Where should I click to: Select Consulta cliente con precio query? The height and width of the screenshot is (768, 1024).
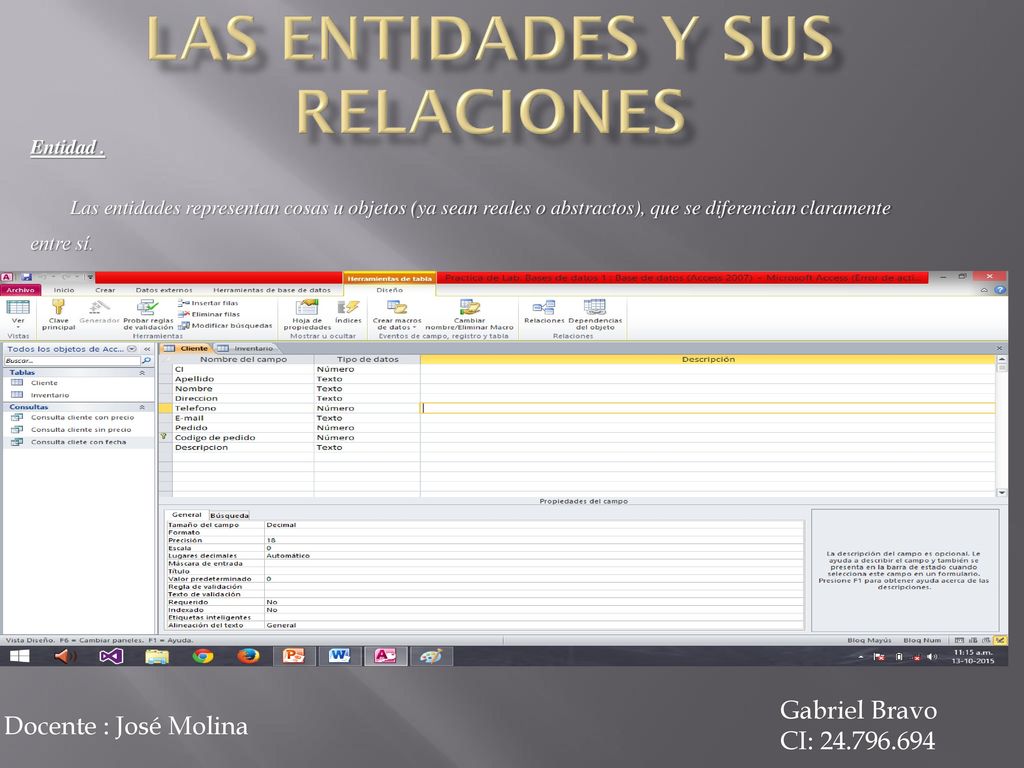coord(82,417)
